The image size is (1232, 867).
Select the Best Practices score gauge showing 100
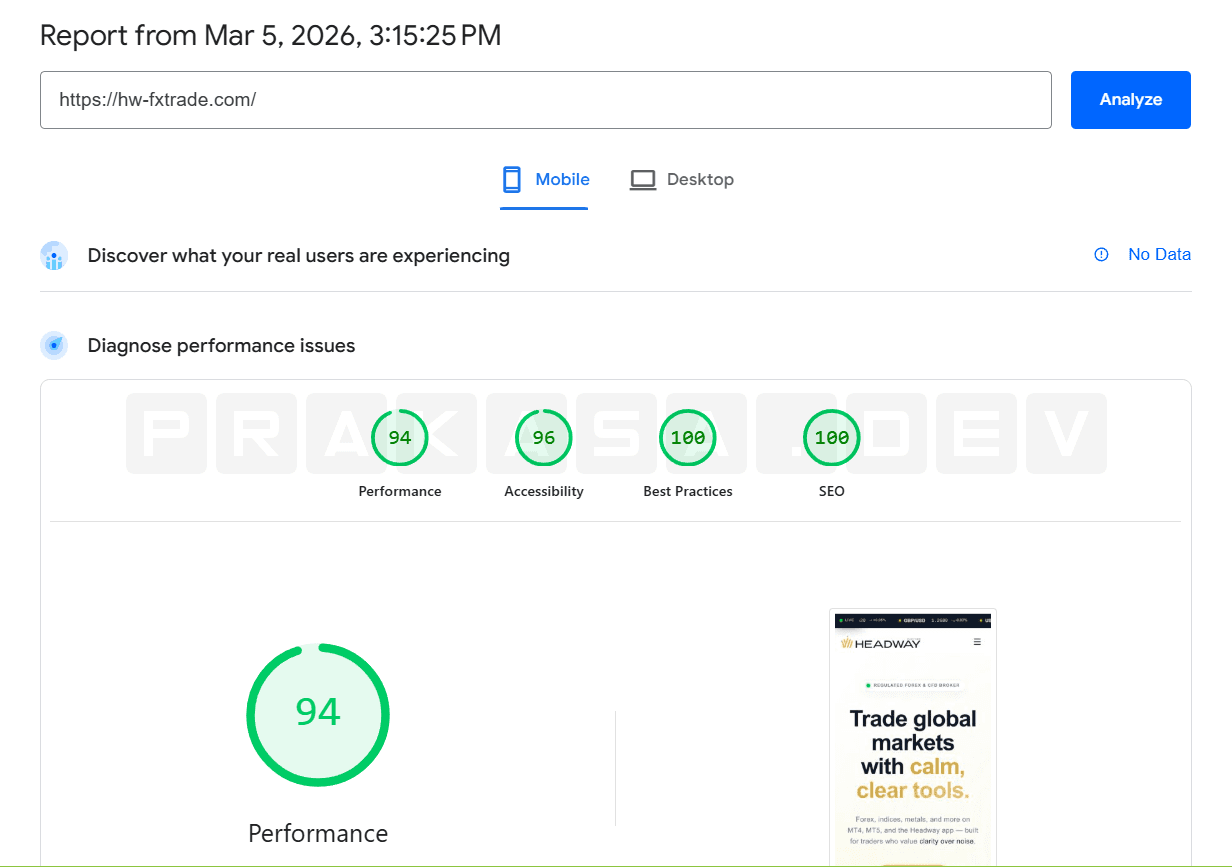click(x=688, y=437)
